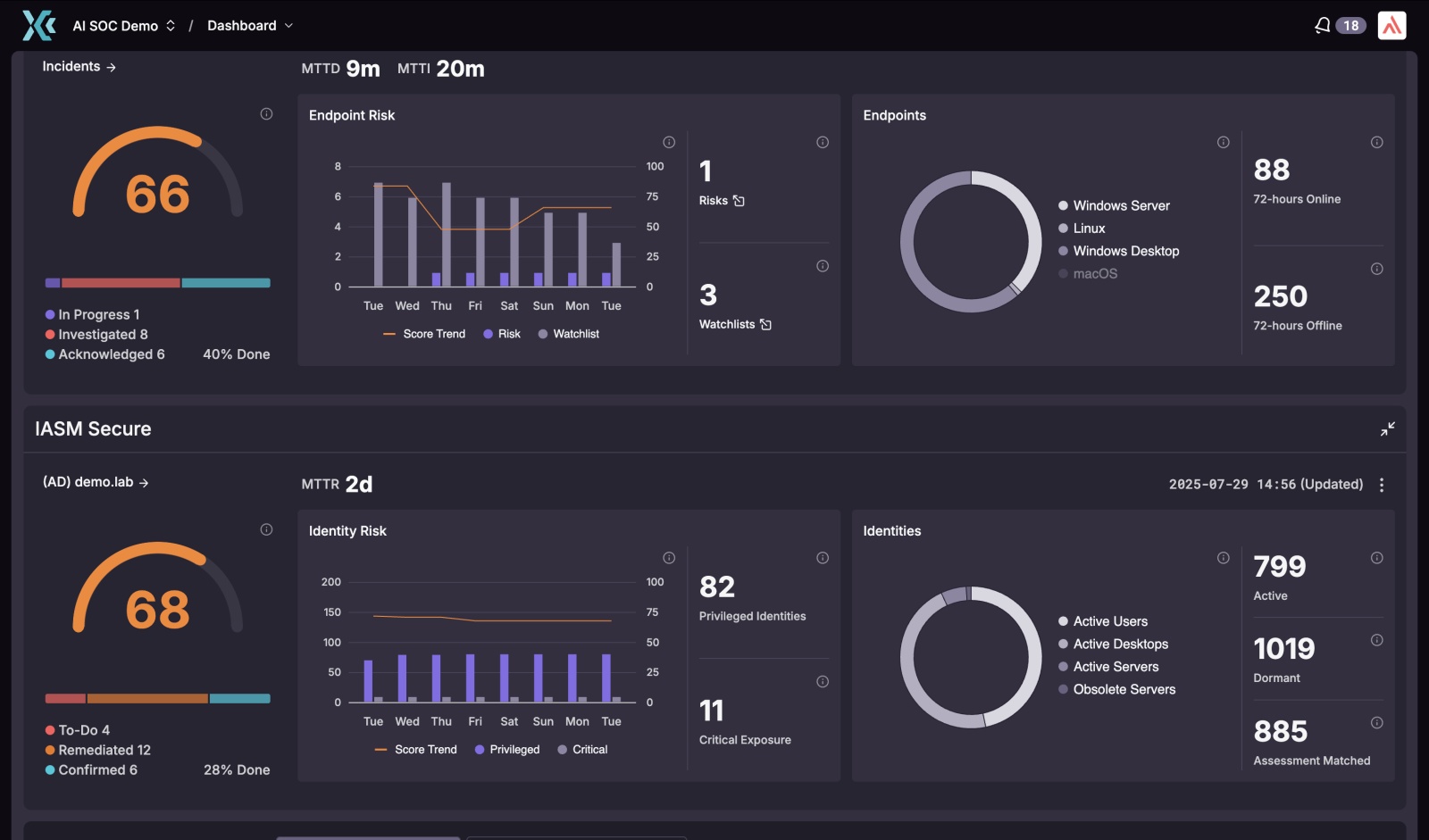Toggle the Score Trend legend in Endpoint Risk
The image size is (1429, 840).
click(424, 334)
